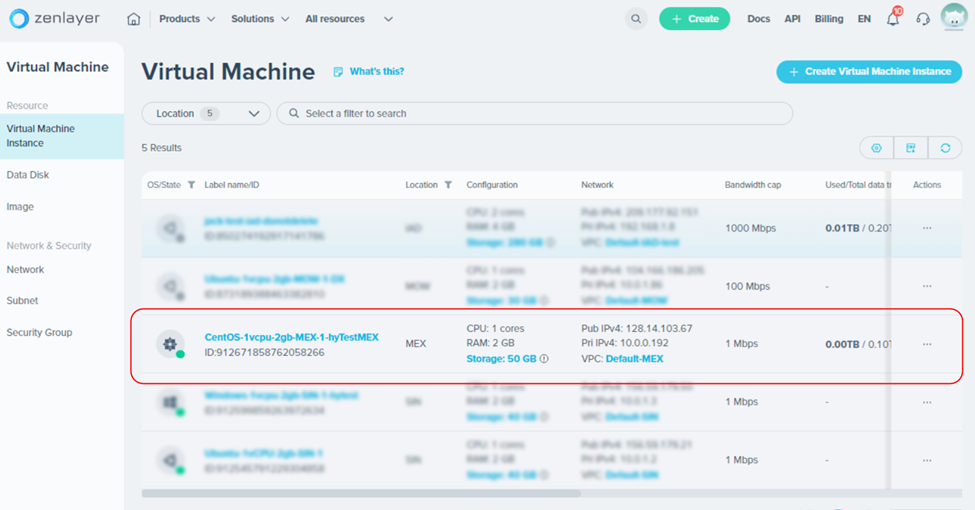Screen dimensions: 975x510
Task: Open the Default-MEX VPC link
Action: pyautogui.click(x=634, y=359)
